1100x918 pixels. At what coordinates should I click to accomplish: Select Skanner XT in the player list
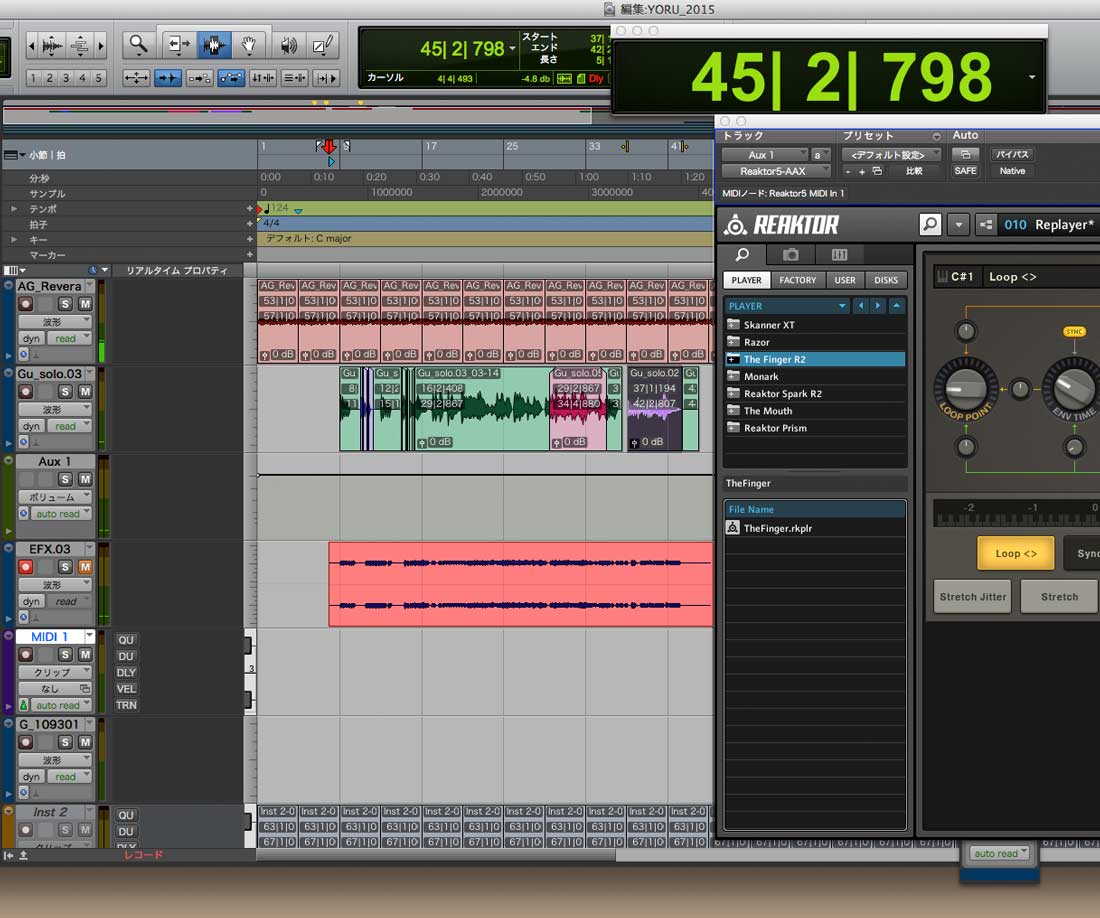point(815,325)
